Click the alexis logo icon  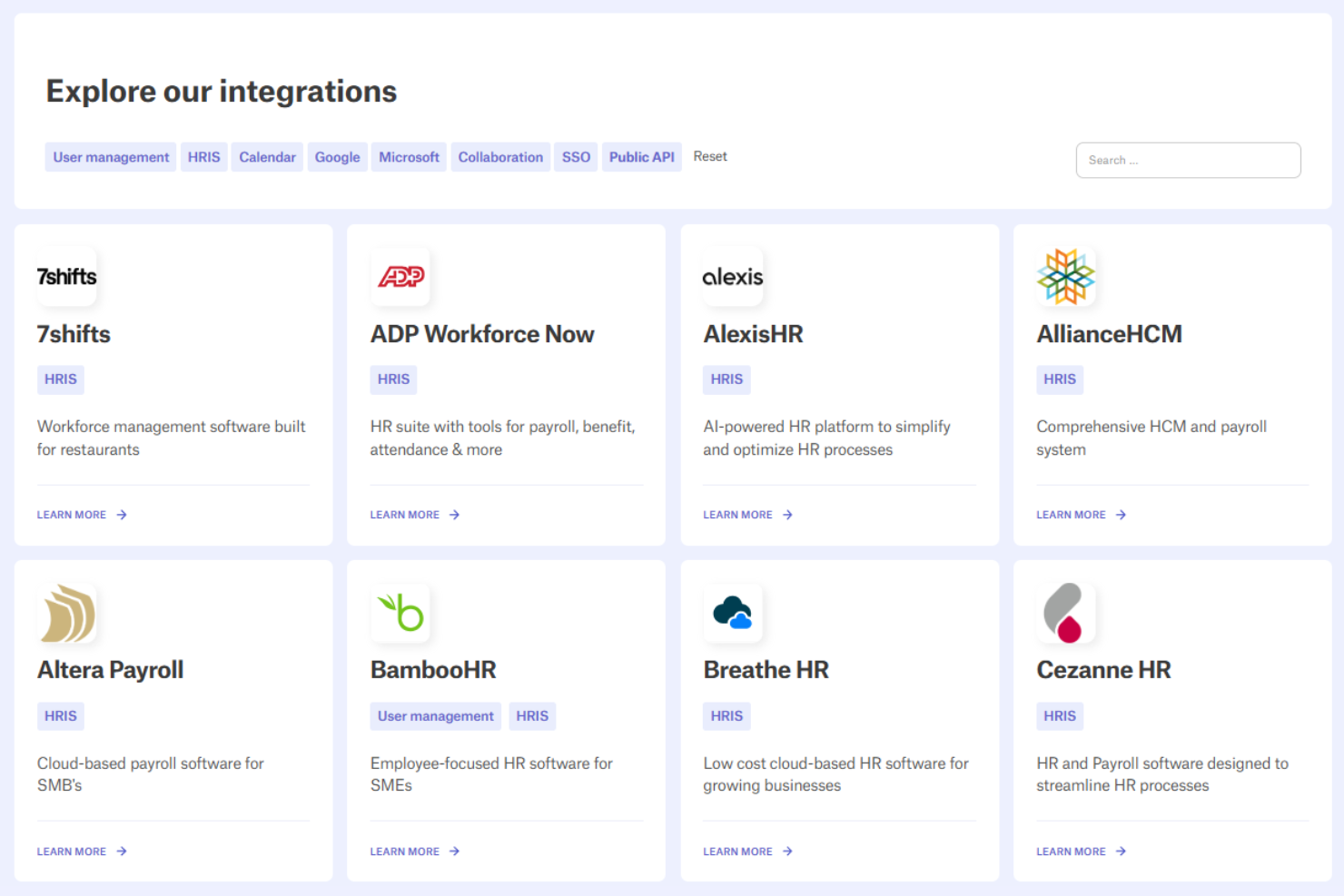tap(733, 277)
